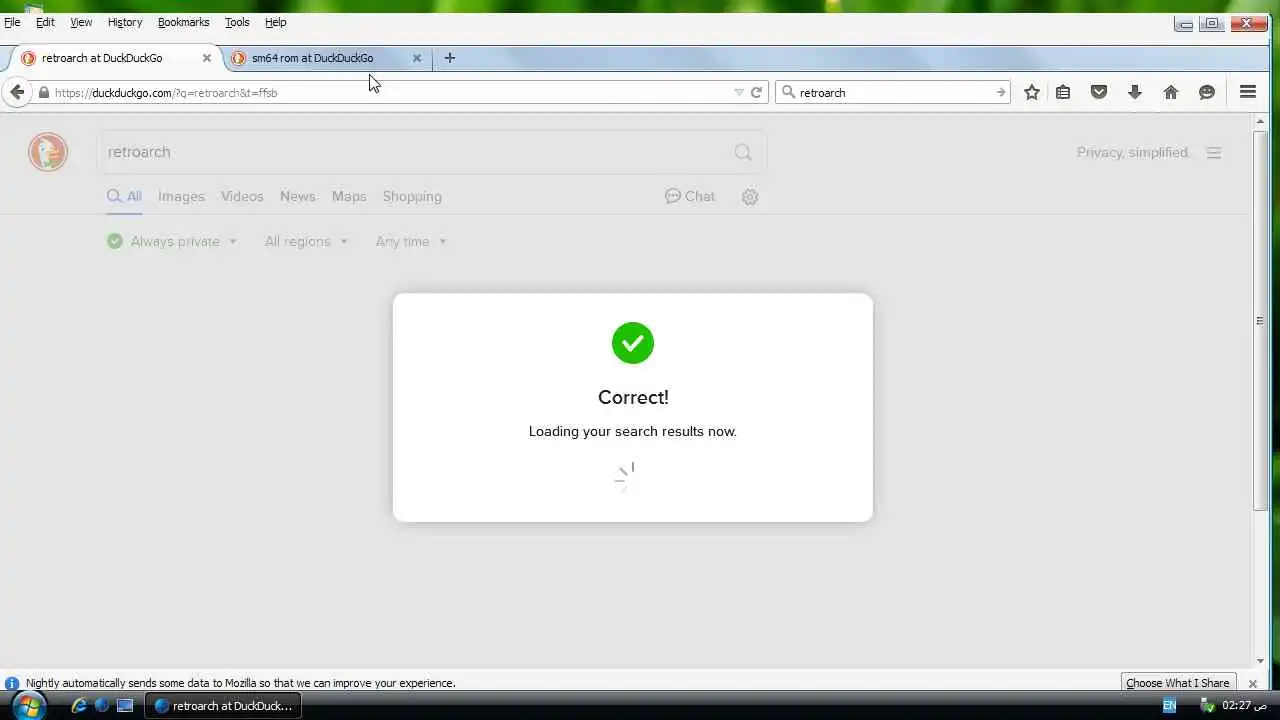Switch to Shopping results

412,196
